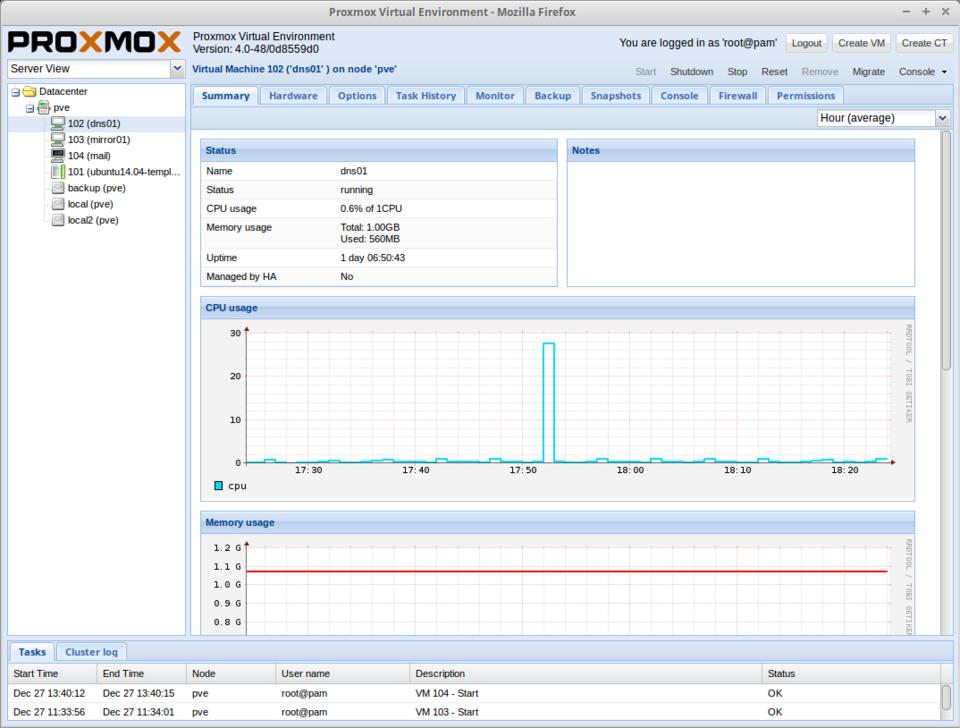Select the 103 (mirror01) VM icon
The image size is (960, 728).
click(58, 140)
